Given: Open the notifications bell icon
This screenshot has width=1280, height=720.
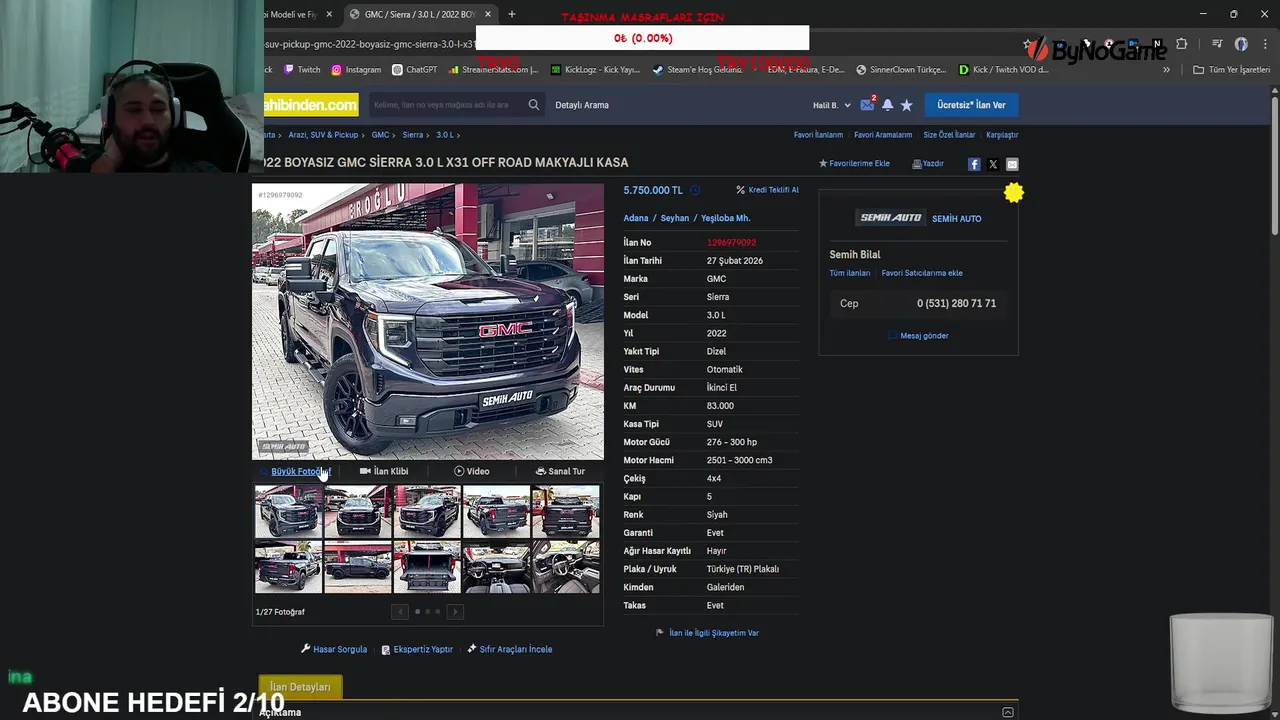Looking at the screenshot, I should (x=887, y=105).
